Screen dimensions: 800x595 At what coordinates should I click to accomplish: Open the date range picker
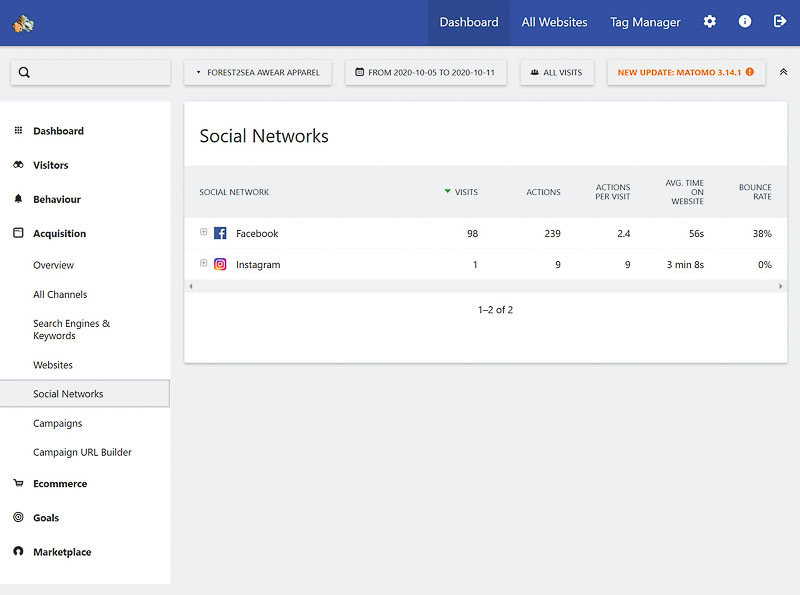[425, 72]
